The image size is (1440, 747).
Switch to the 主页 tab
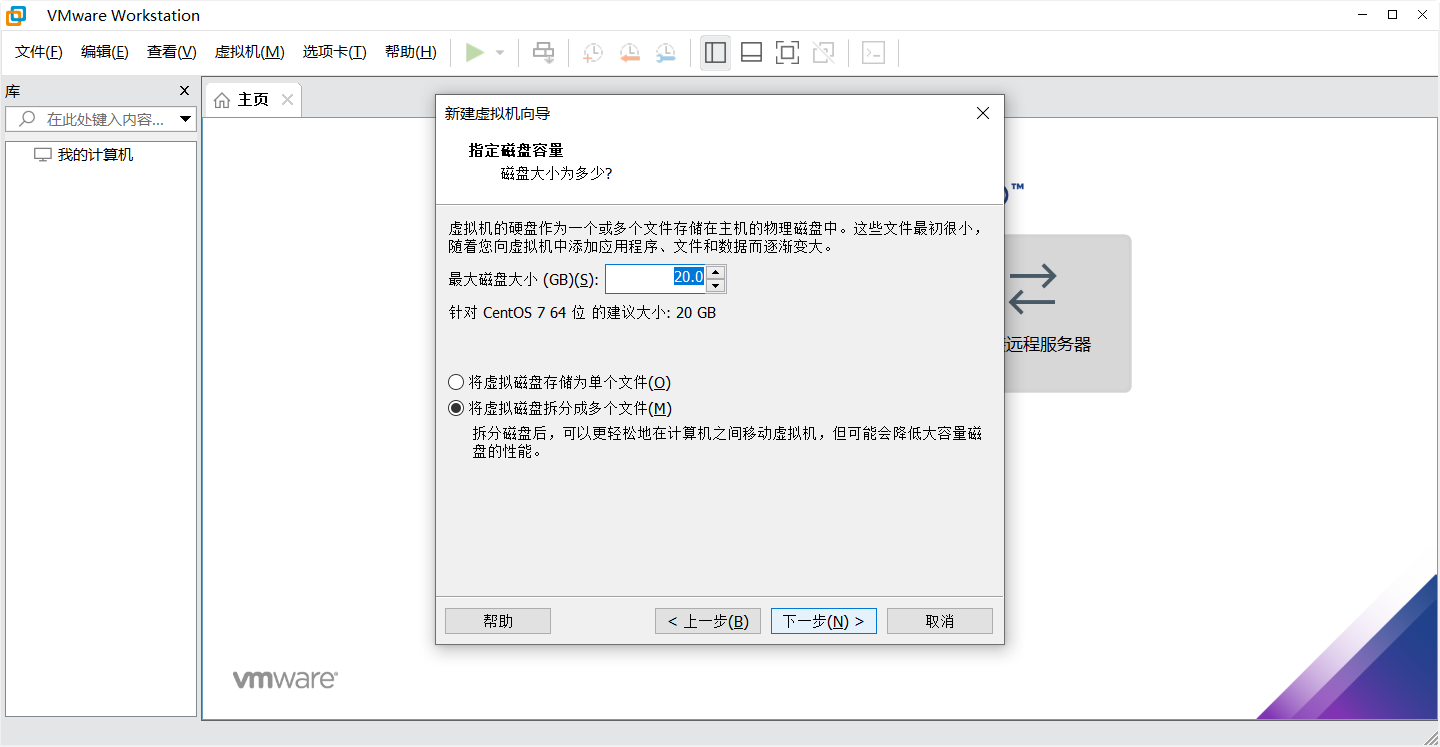click(x=252, y=99)
